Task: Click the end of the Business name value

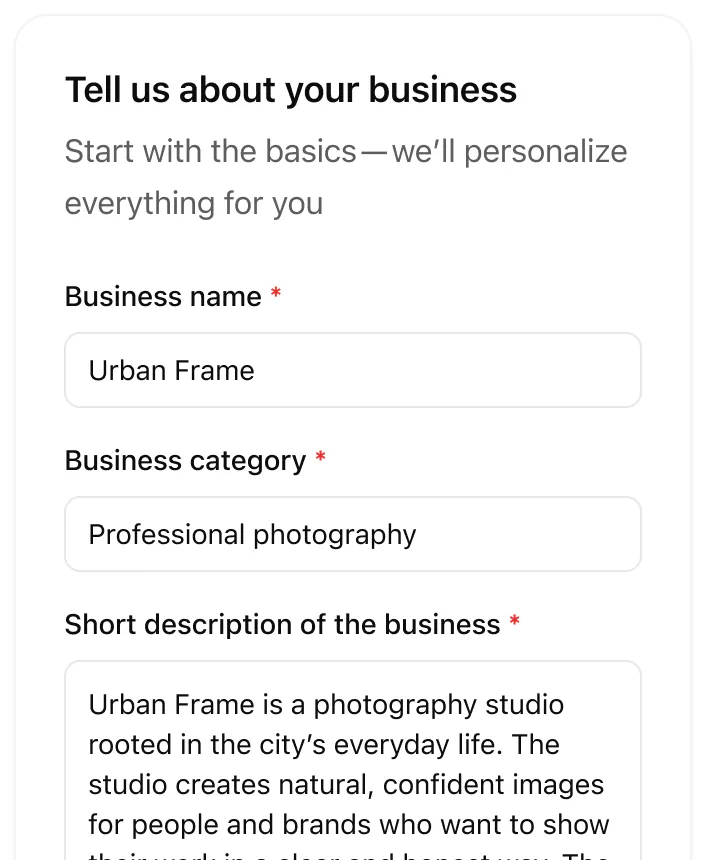Action: click(254, 370)
